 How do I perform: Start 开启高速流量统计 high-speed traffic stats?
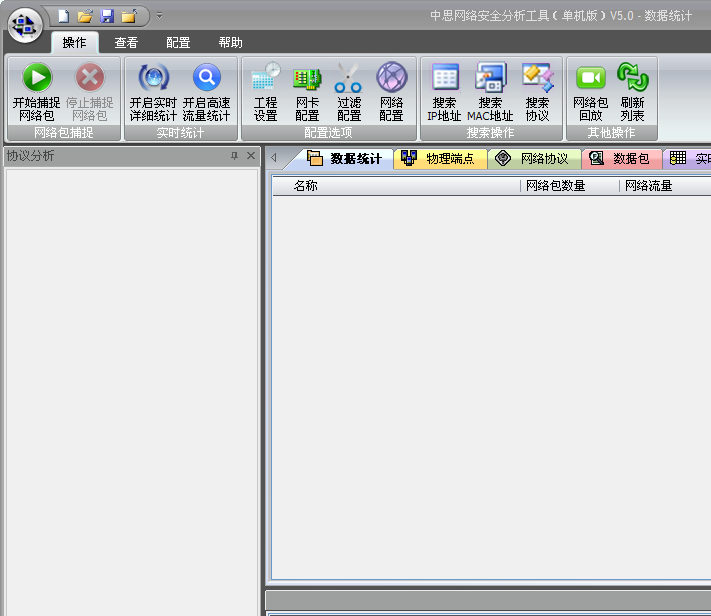pos(206,78)
